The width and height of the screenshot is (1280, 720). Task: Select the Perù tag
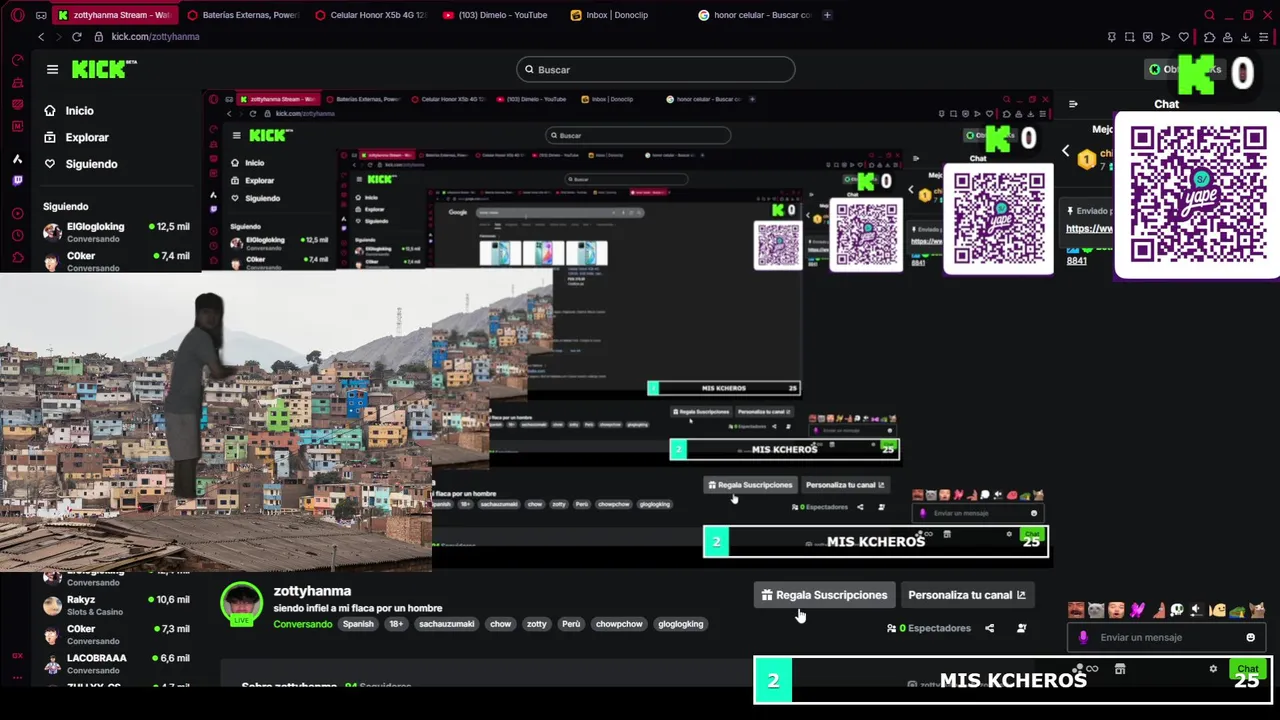(571, 624)
